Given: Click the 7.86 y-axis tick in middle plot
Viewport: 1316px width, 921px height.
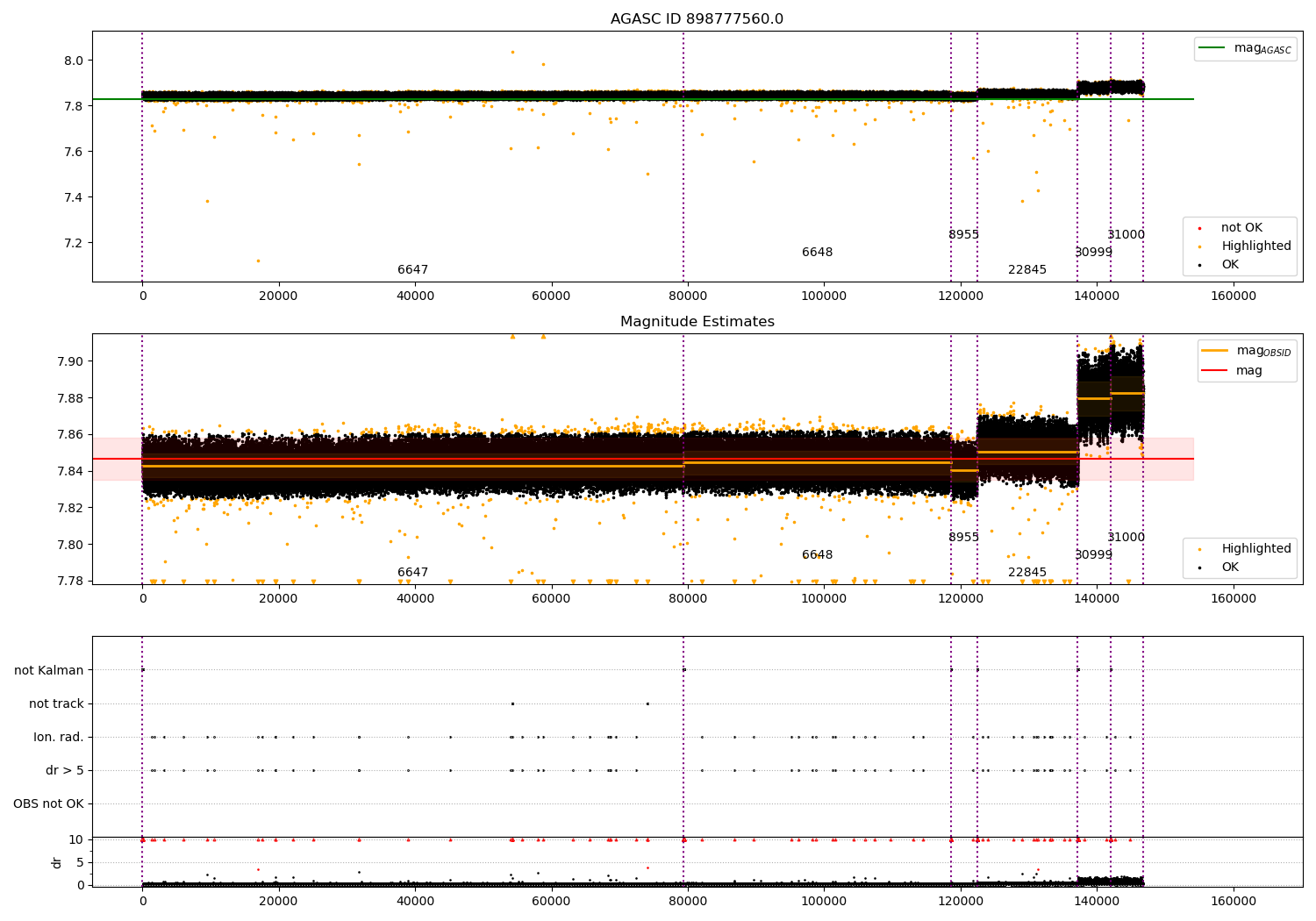Looking at the screenshot, I should coord(71,435).
